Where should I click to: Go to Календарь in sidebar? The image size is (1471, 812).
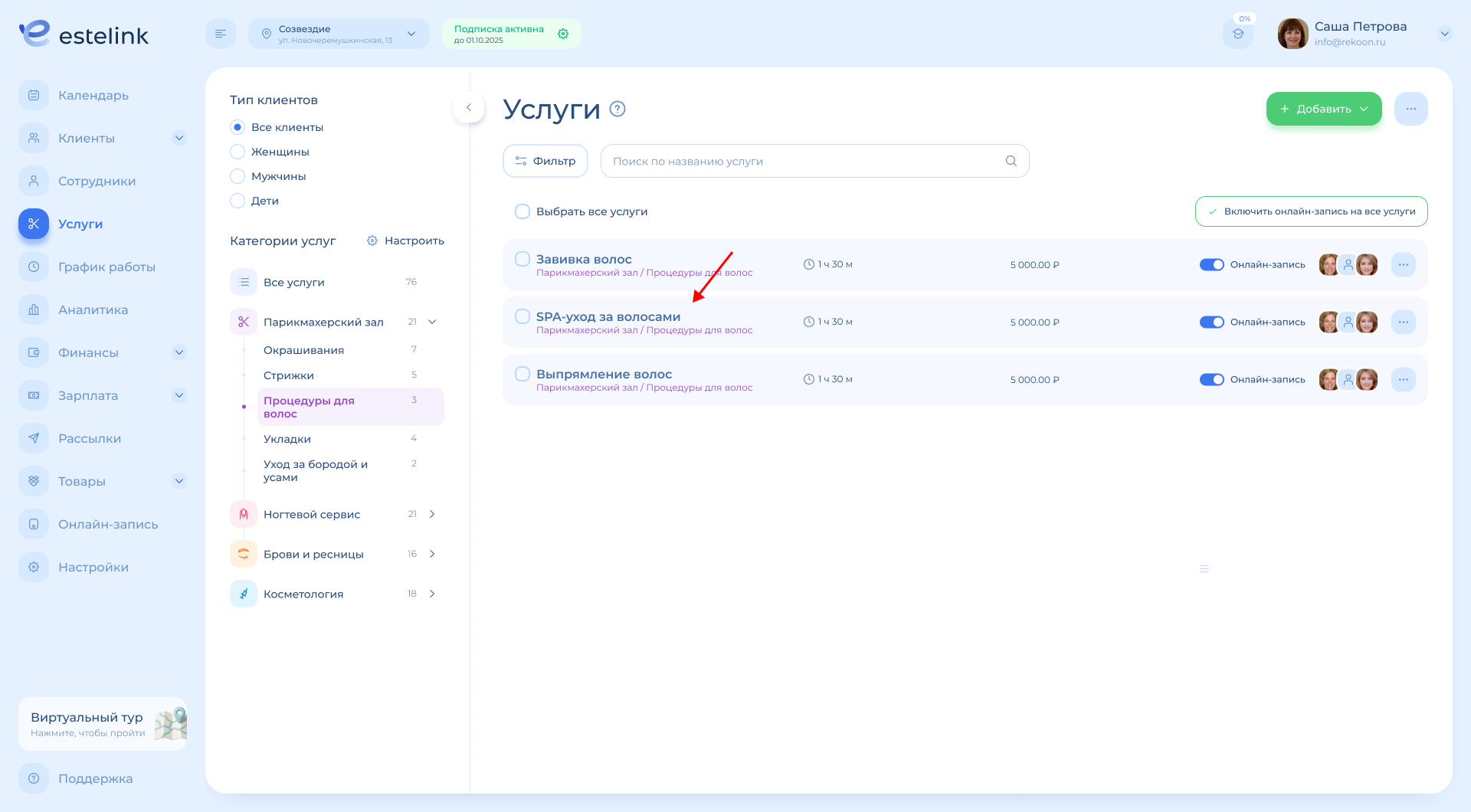pos(93,95)
